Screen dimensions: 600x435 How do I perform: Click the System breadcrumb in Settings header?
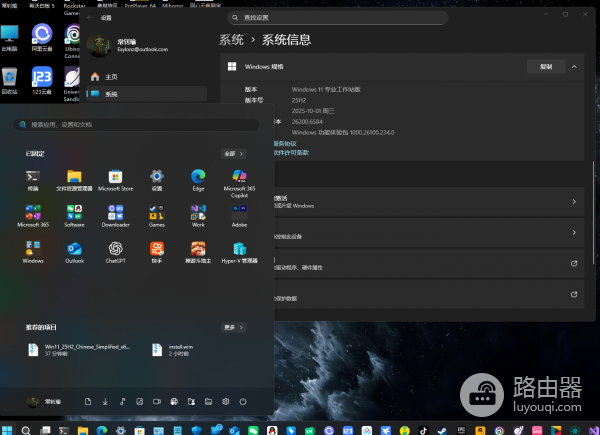tap(232, 40)
